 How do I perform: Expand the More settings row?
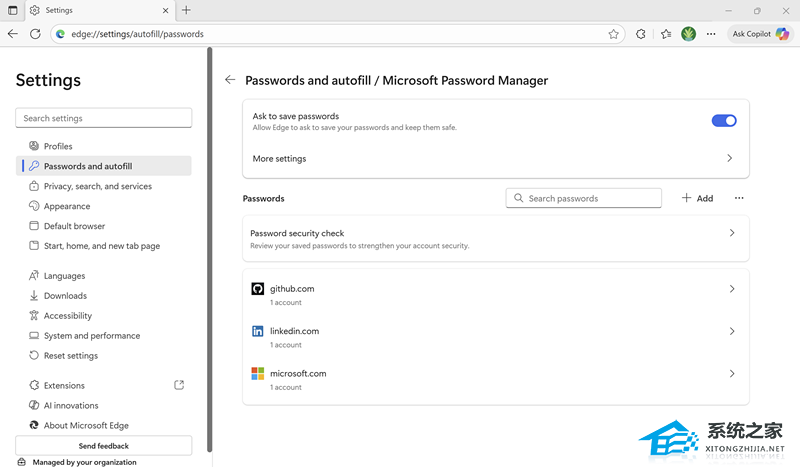tap(495, 158)
